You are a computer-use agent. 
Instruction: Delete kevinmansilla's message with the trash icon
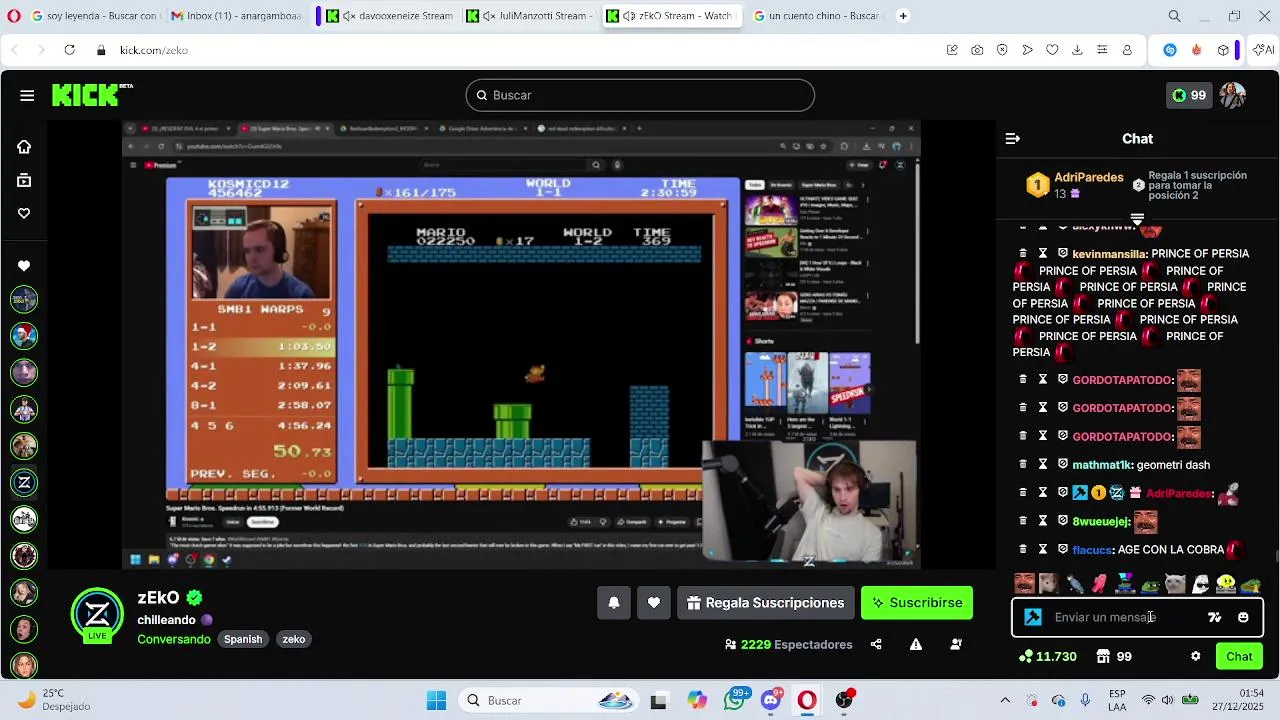pyautogui.click(x=1023, y=254)
